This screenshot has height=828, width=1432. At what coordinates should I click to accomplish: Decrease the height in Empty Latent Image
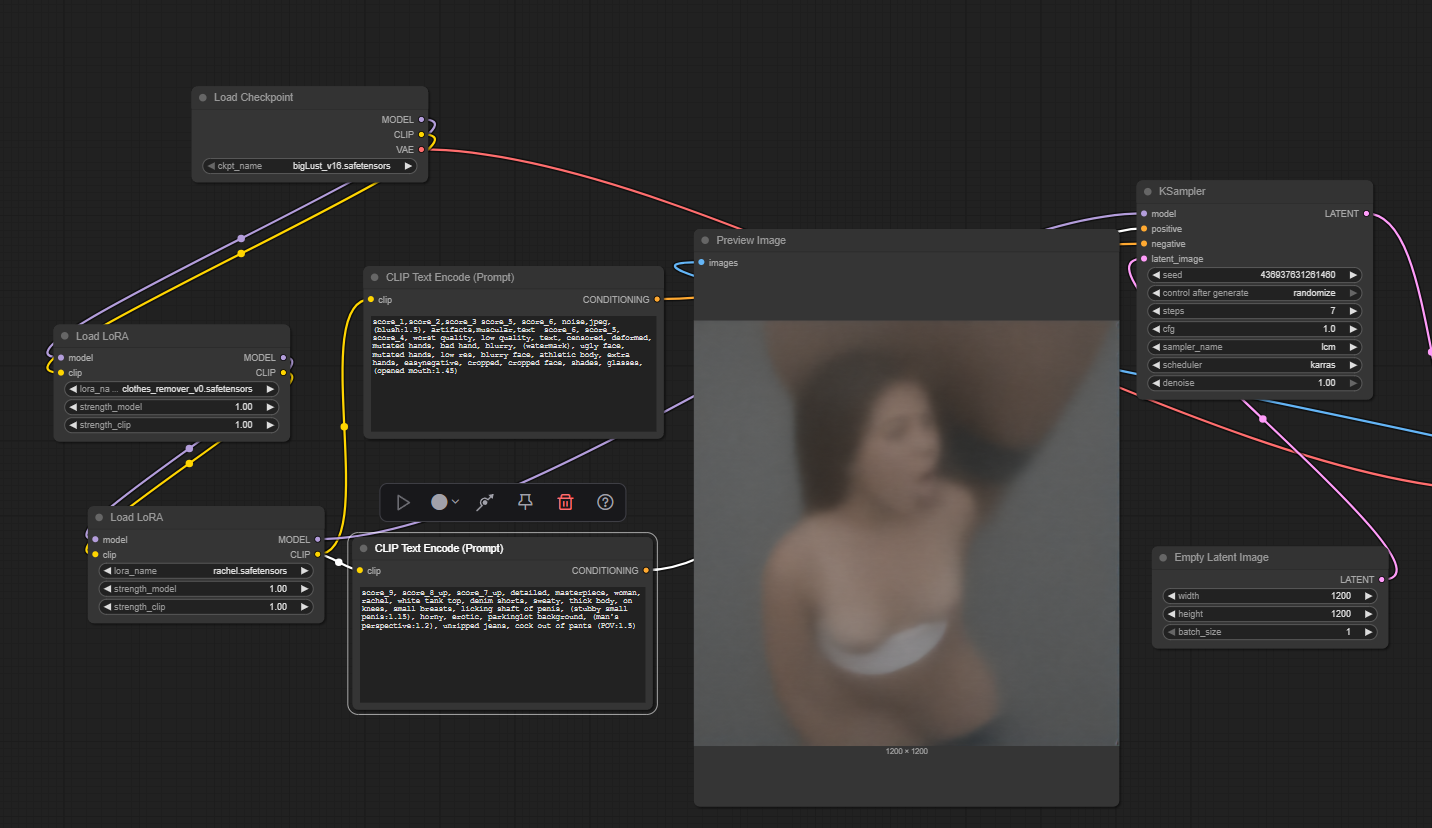1172,614
